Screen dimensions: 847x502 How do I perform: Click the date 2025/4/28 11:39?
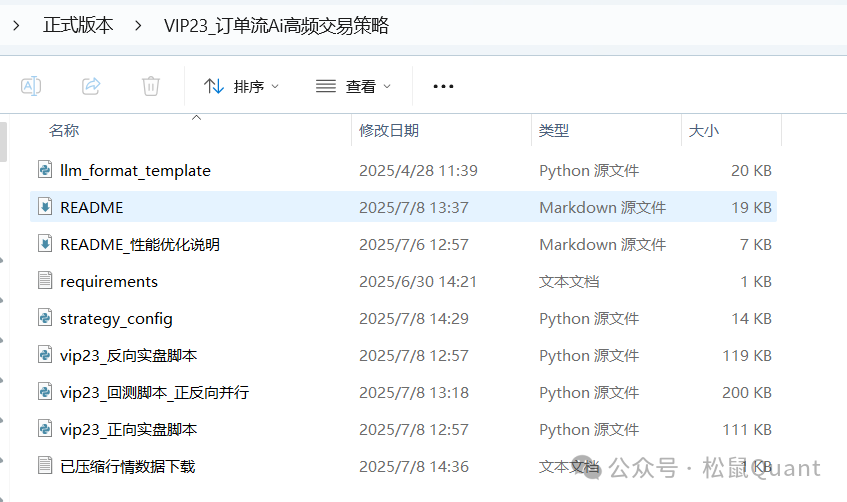click(419, 171)
